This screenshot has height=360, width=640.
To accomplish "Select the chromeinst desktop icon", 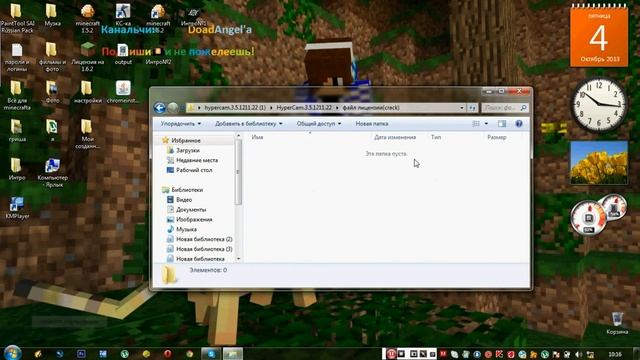I will (x=123, y=92).
